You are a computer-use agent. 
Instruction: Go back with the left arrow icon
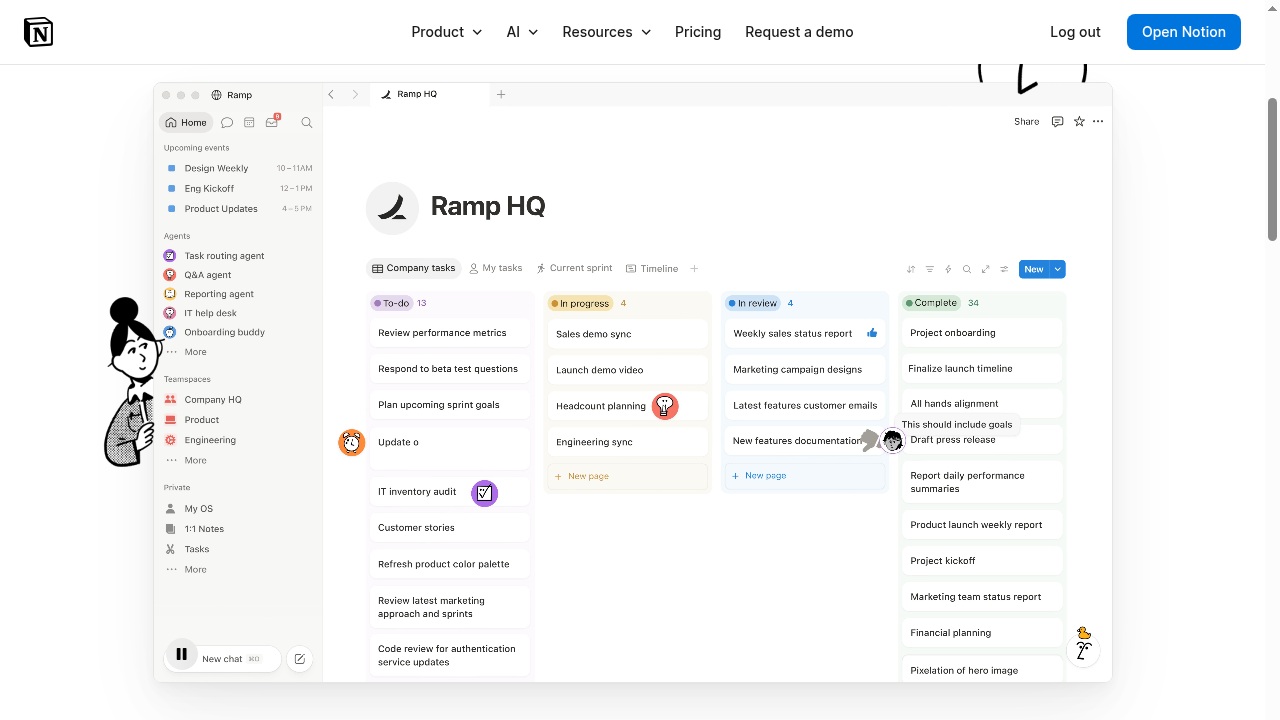(331, 94)
